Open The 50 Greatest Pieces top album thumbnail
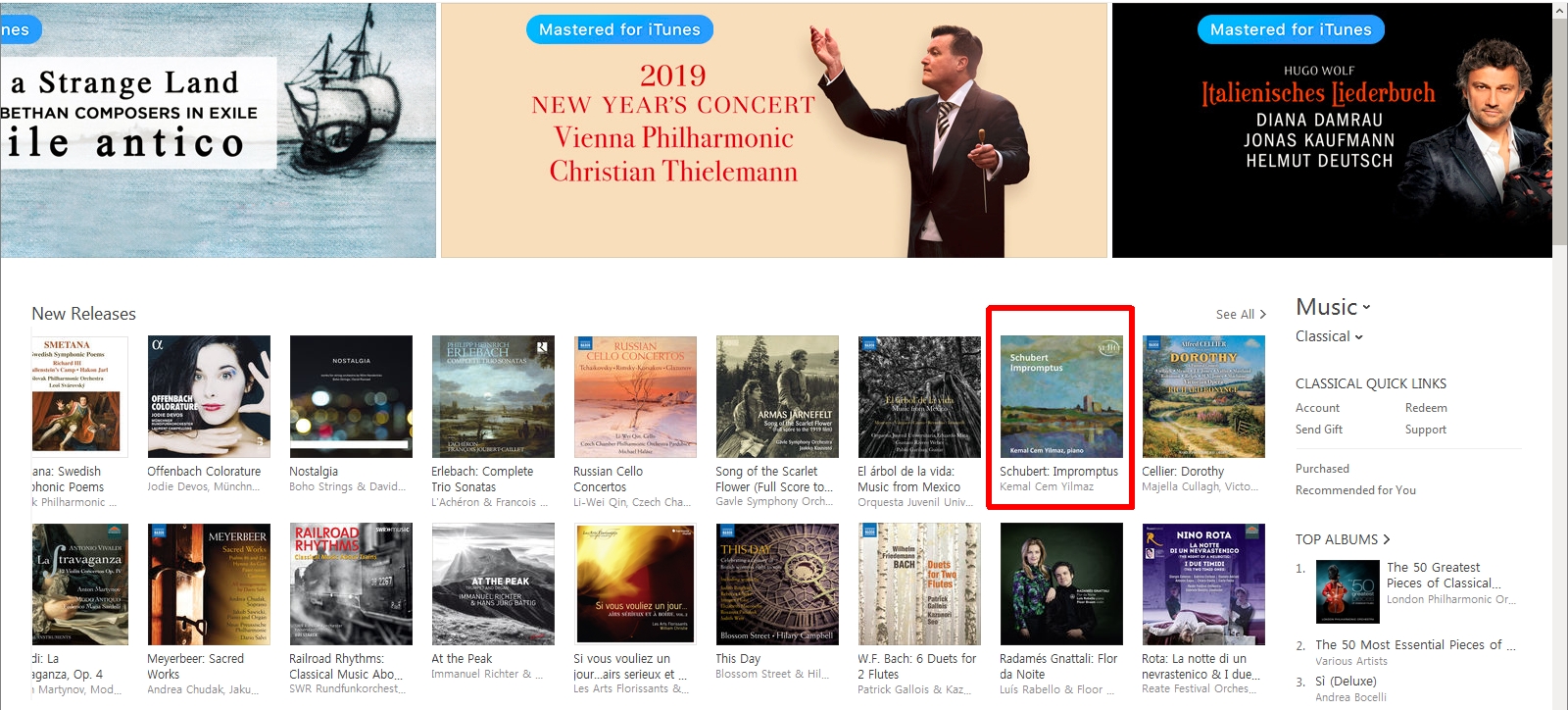Image resolution: width=1568 pixels, height=710 pixels. coord(1347,591)
